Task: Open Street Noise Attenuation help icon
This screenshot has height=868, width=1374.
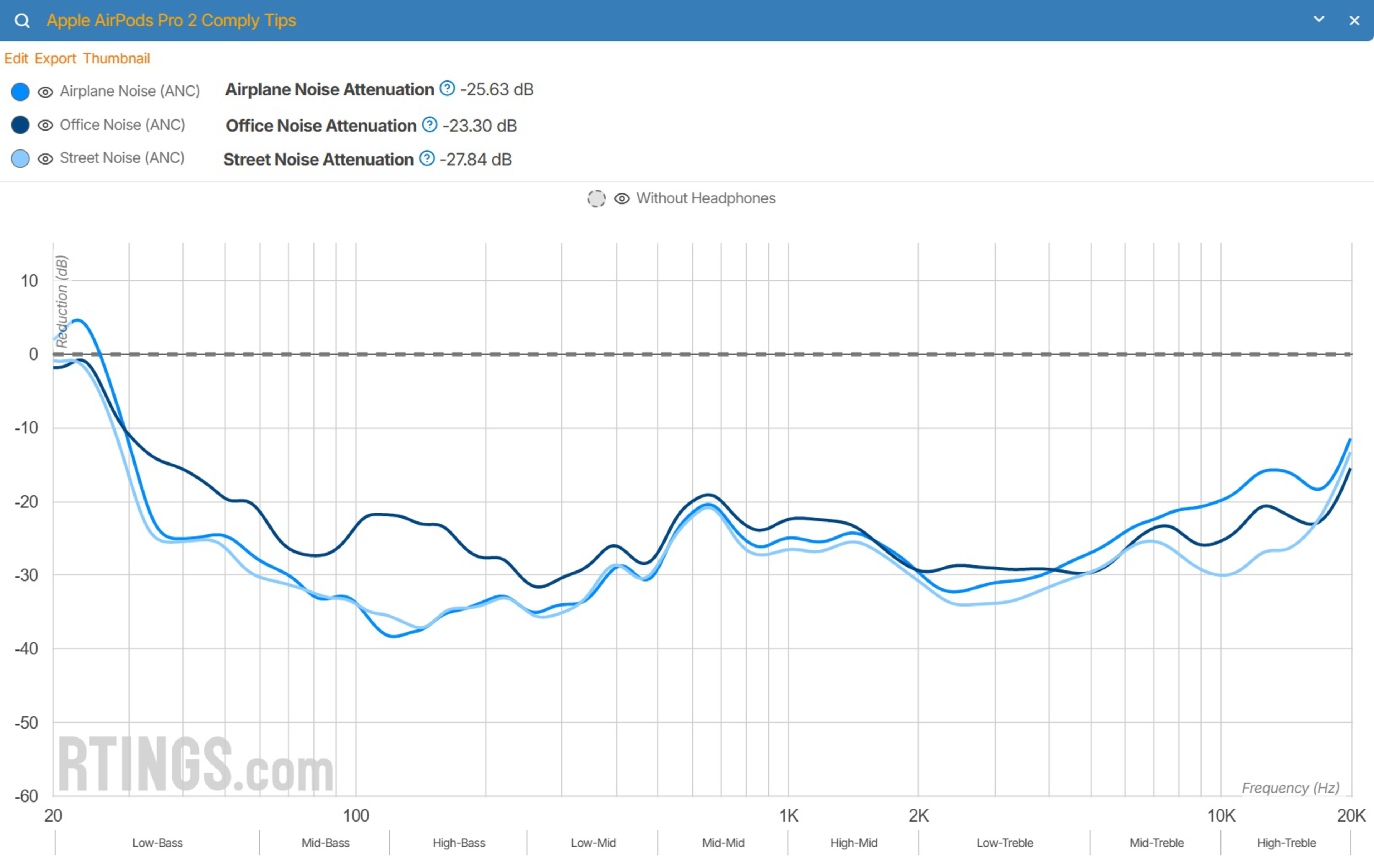Action: point(427,158)
